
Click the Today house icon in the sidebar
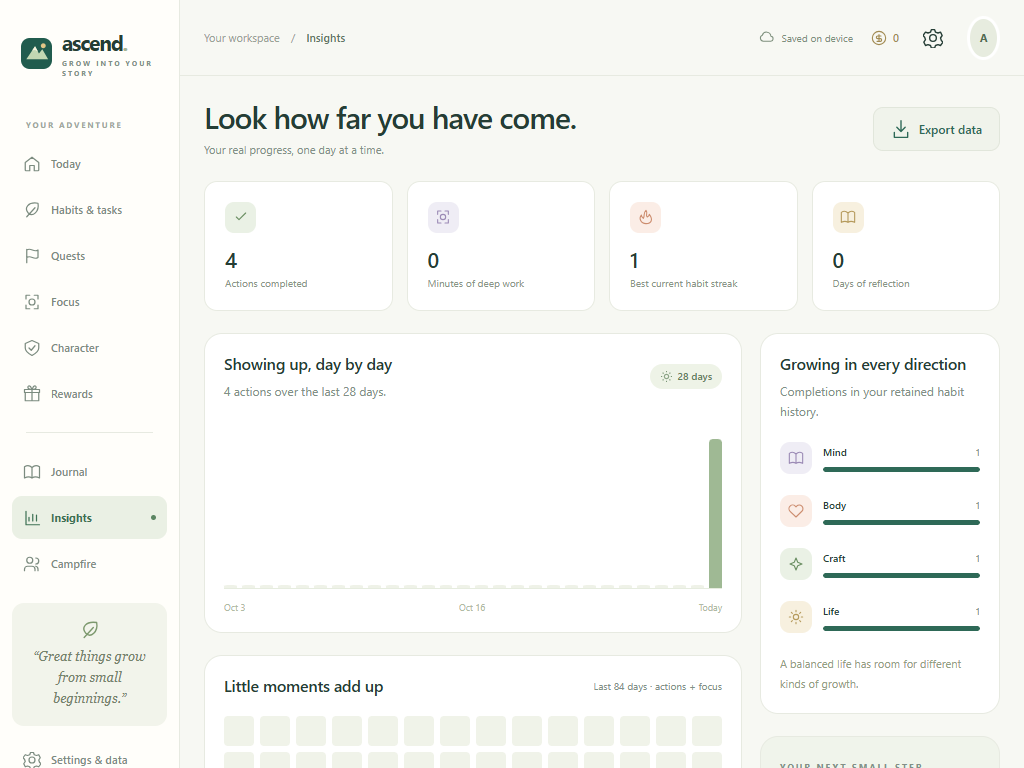pyautogui.click(x=32, y=164)
